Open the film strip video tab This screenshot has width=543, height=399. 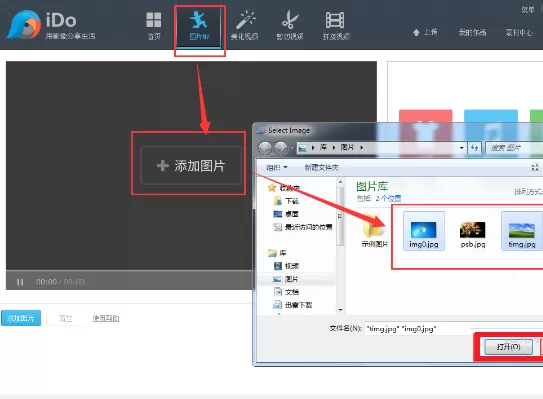coord(336,26)
